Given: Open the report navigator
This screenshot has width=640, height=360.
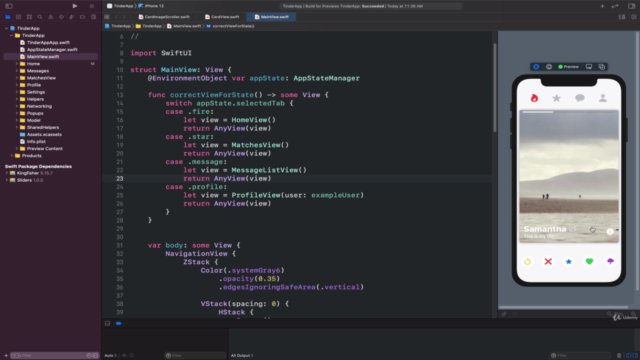Looking at the screenshot, I should tap(93, 17).
